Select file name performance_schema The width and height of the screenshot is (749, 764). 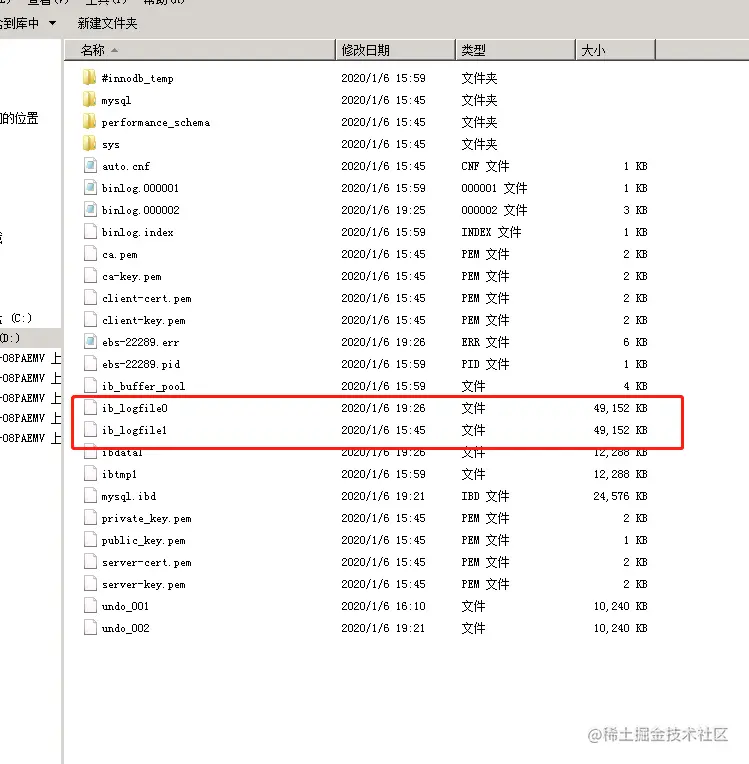pos(155,122)
